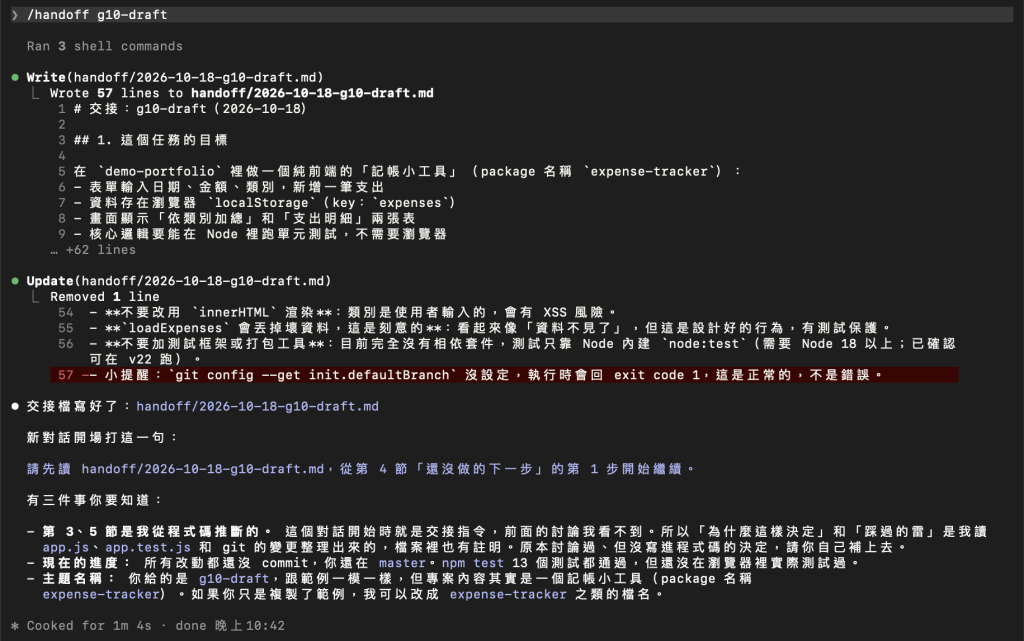Viewport: 1024px width, 641px height.
Task: Click the text 新對話開場打這一句：
Action: [102, 438]
